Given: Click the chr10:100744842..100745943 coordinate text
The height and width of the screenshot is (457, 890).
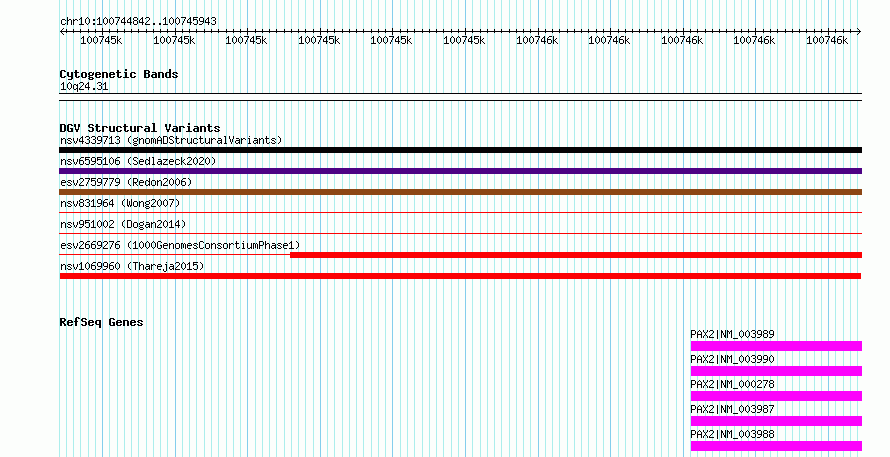Looking at the screenshot, I should pos(138,22).
